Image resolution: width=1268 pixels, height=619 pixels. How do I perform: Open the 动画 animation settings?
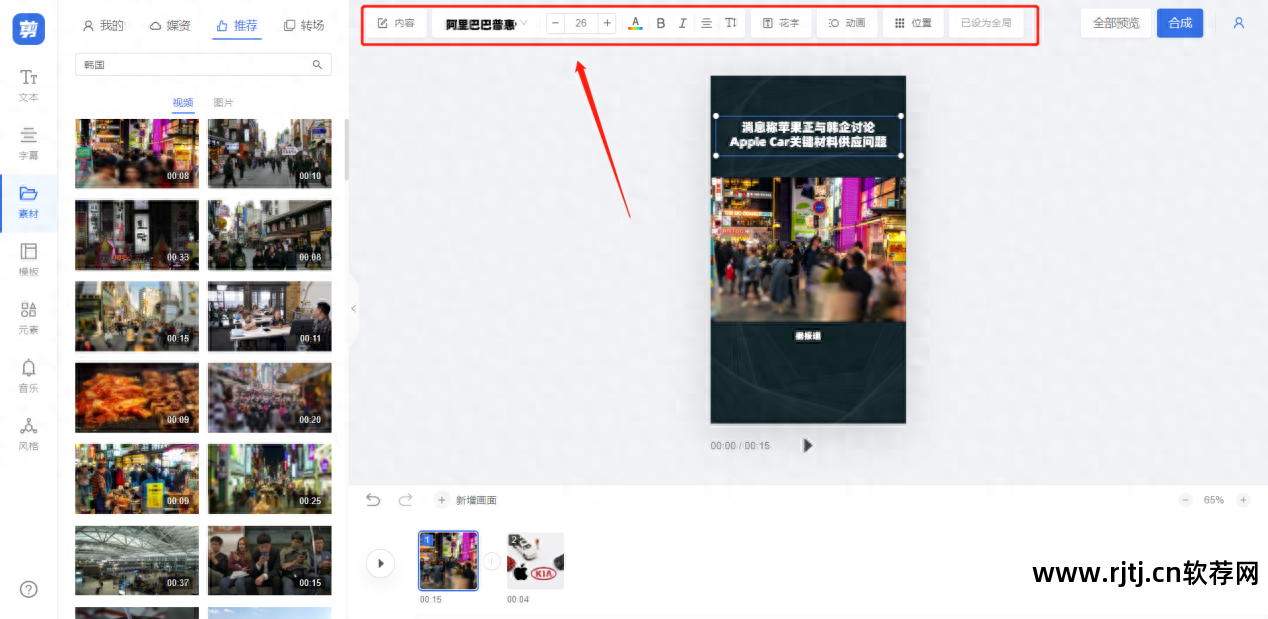point(847,22)
